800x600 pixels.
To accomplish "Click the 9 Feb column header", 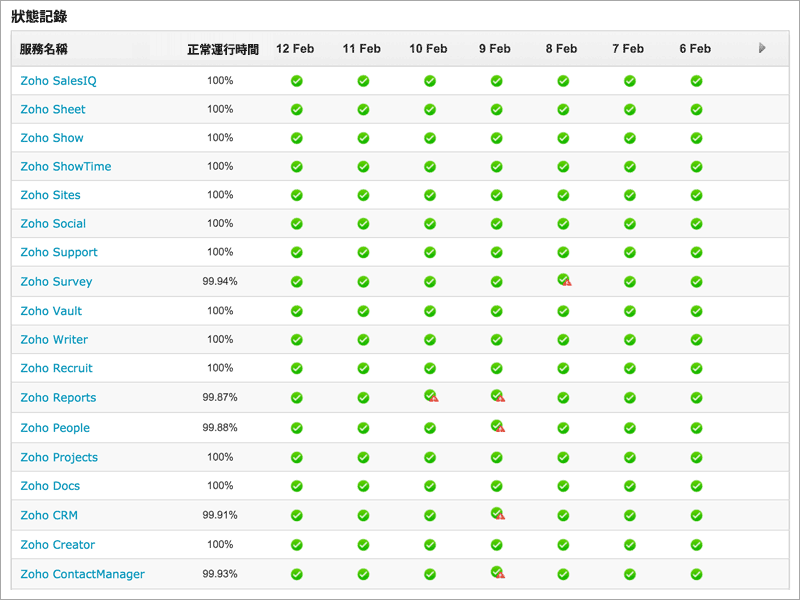I will pyautogui.click(x=495, y=48).
